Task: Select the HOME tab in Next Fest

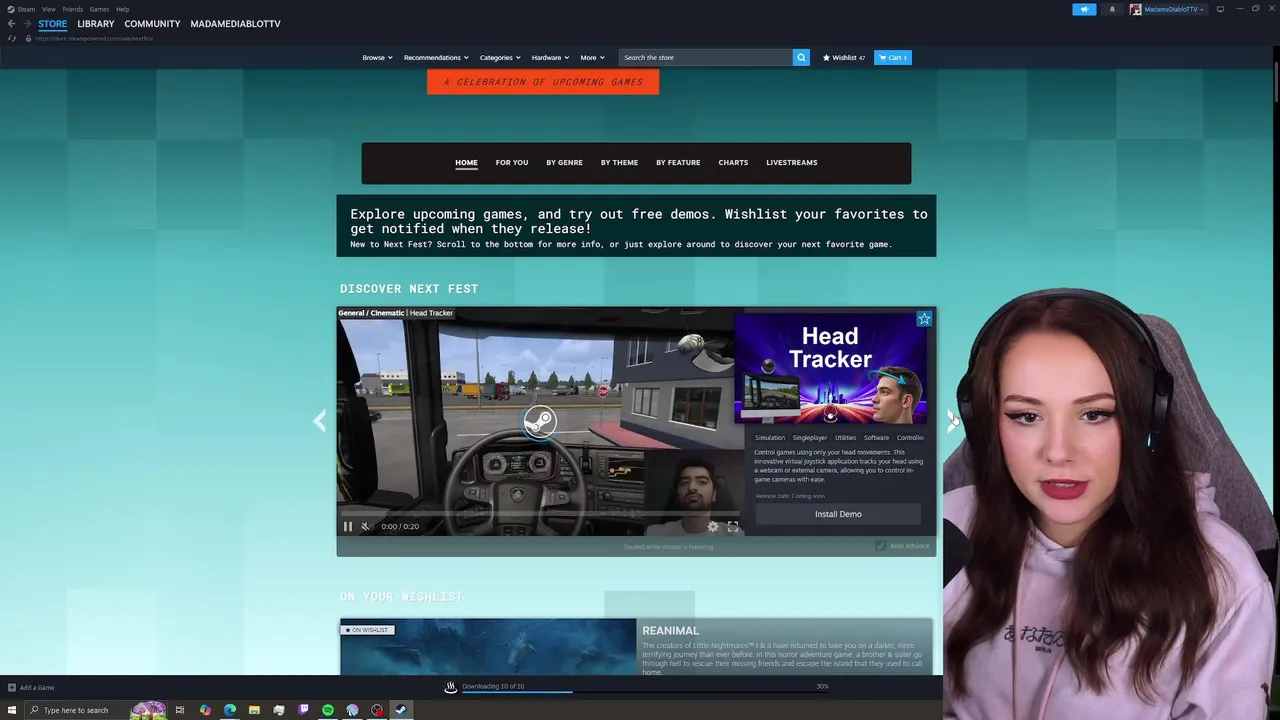Action: (x=466, y=163)
